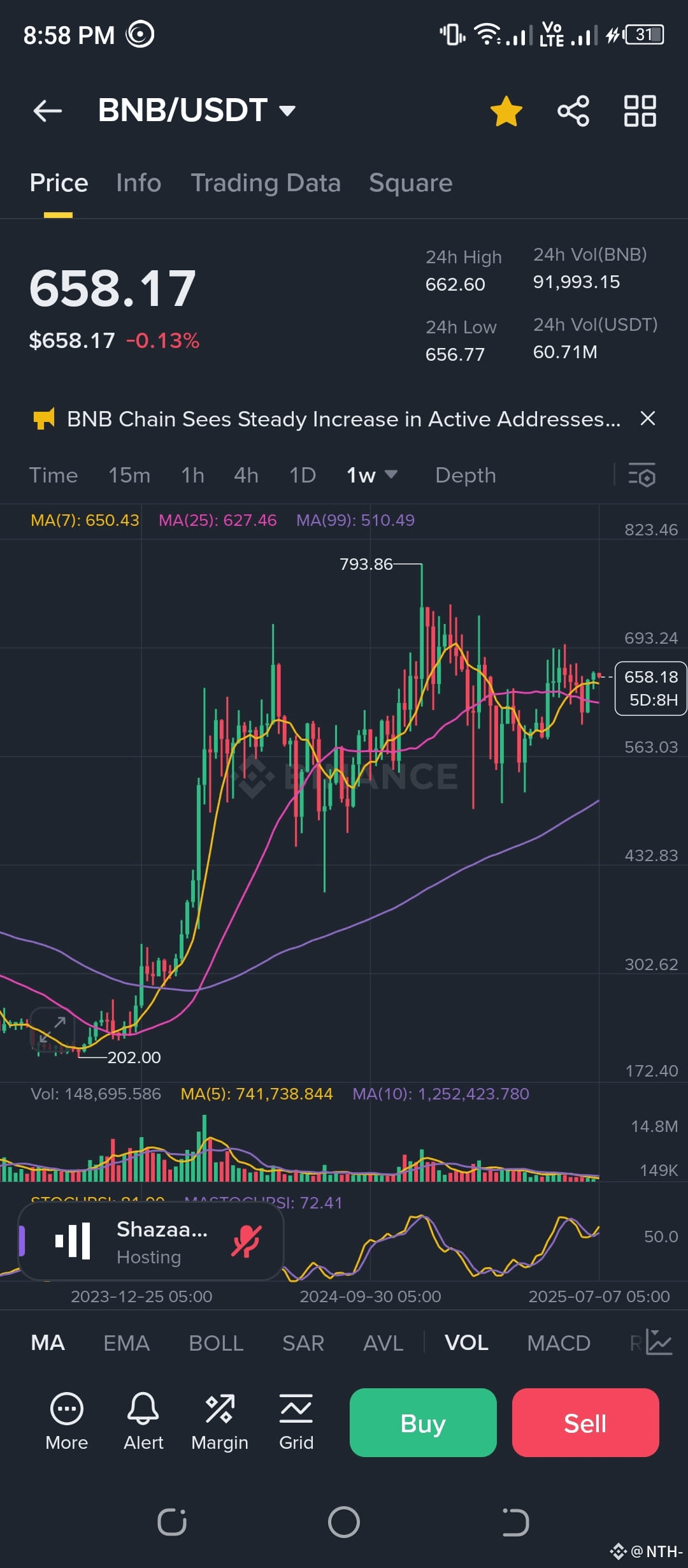Set a price Alert

click(143, 1423)
